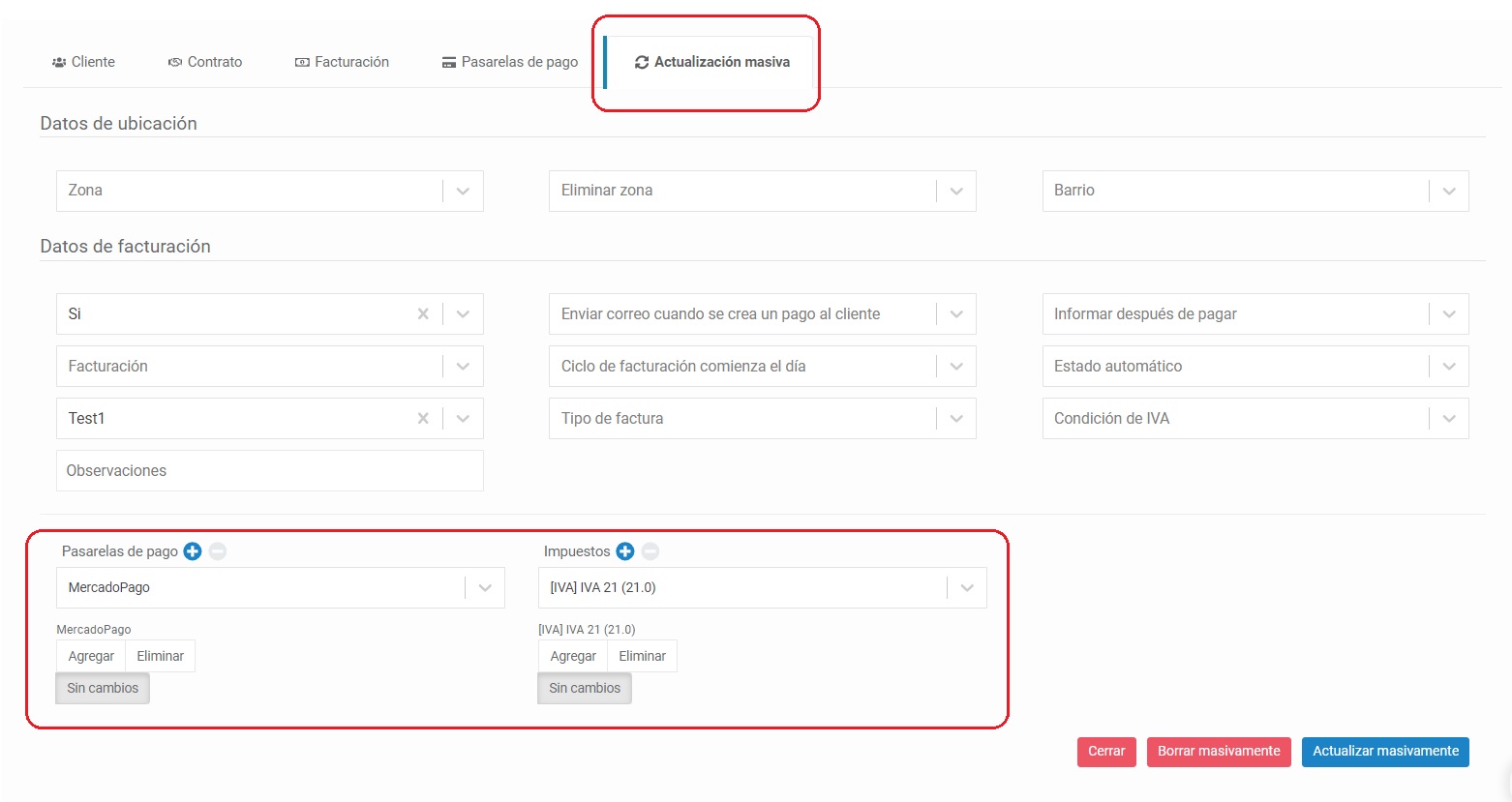Screen dimensions: 1512x802
Task: Select the Actualización masiva tab
Action: 711,62
